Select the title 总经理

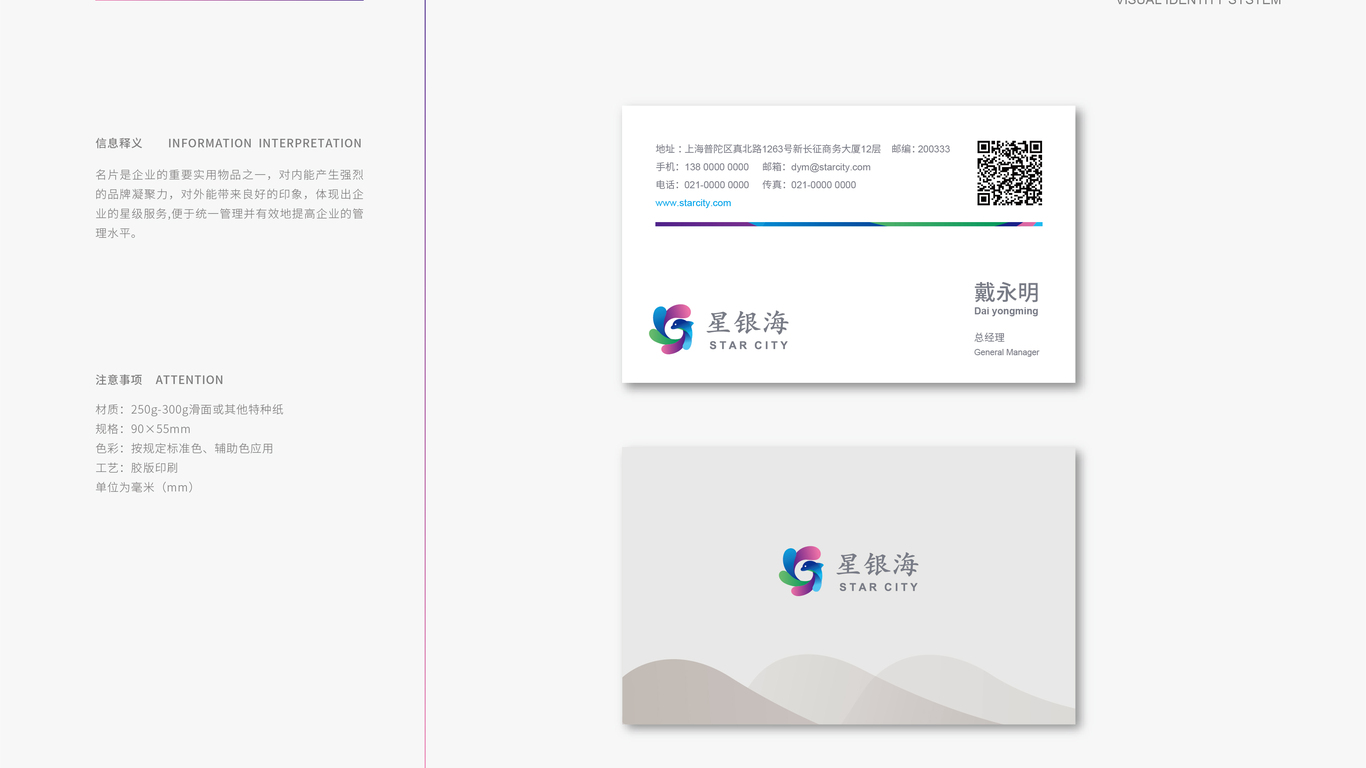click(x=989, y=338)
